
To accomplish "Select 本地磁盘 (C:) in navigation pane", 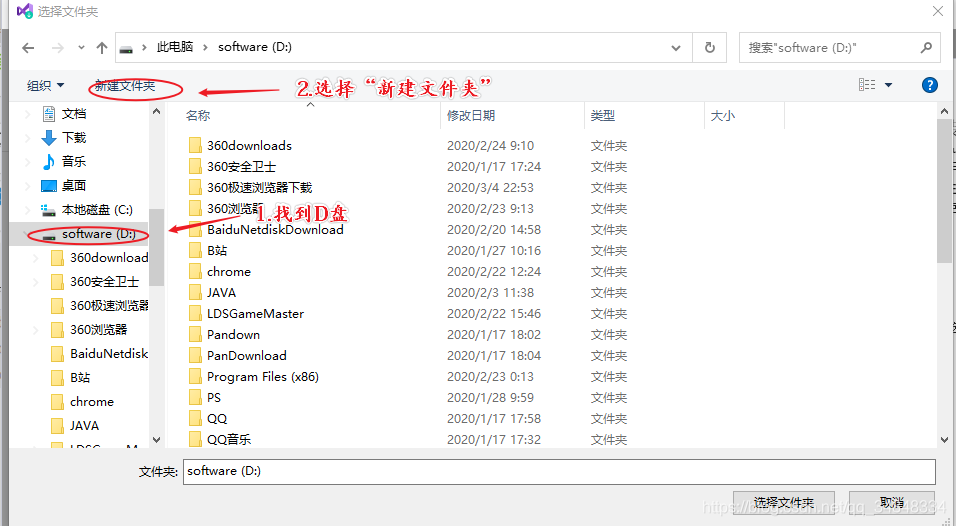I will [x=97, y=210].
